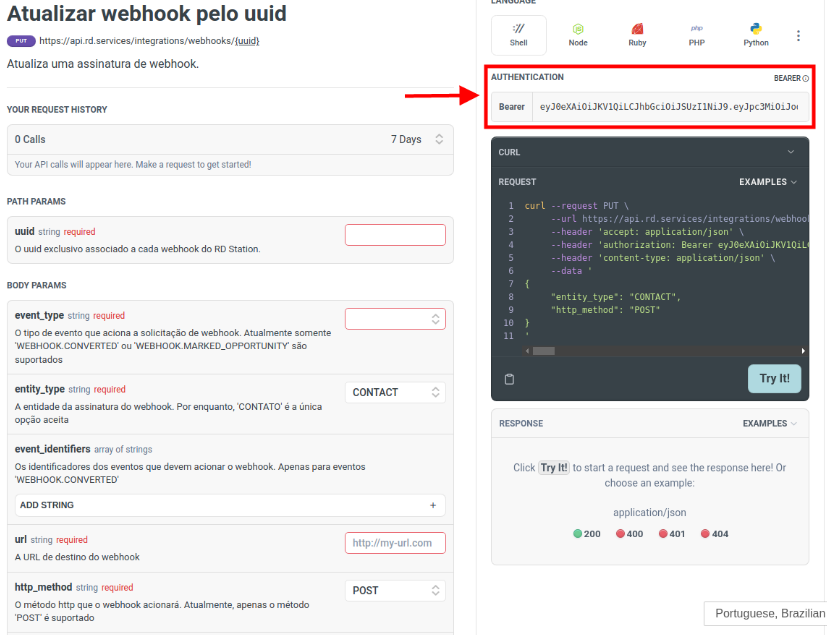Expand the CURL section chevron
Screen dimensions: 830x635
[791, 152]
